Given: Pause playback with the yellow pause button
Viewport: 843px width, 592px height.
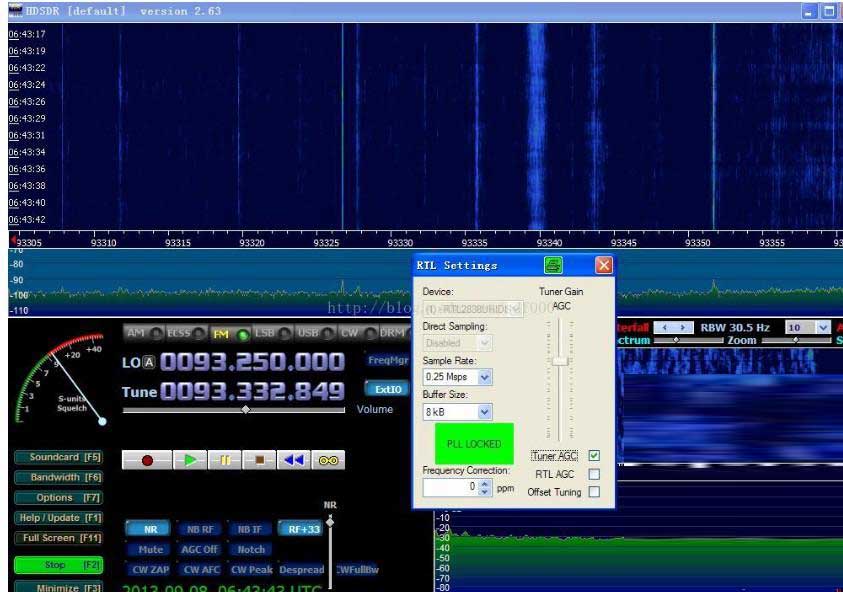Looking at the screenshot, I should [x=225, y=460].
